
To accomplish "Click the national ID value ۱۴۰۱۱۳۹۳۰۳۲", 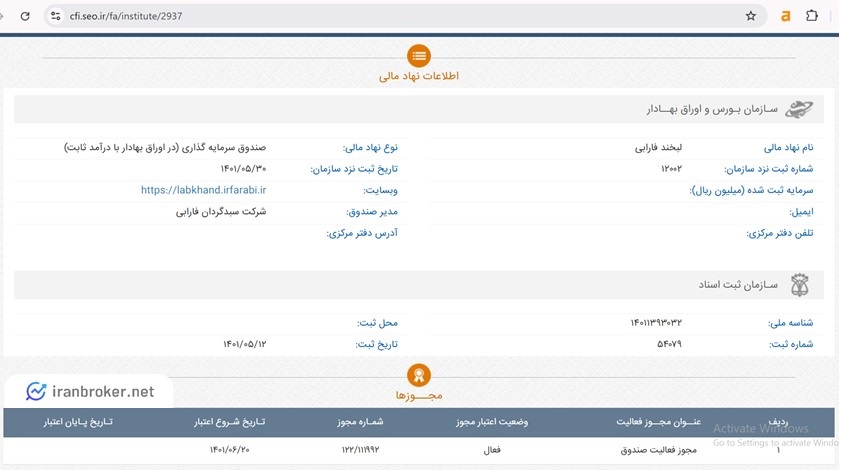I will pos(656,323).
